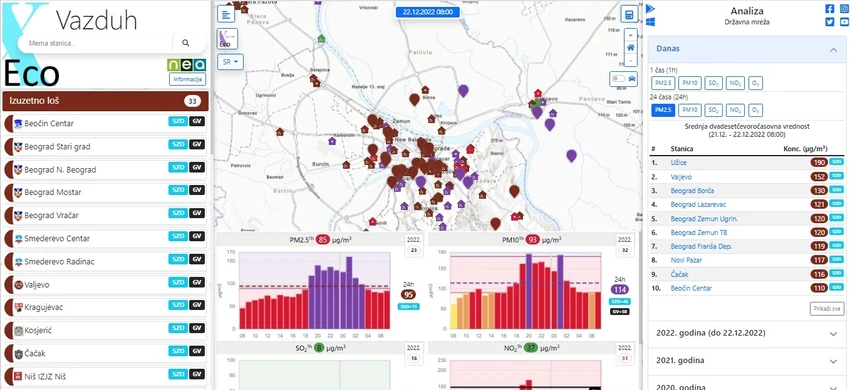Click the home icon to reset map
This screenshot has height=390, width=850.
630,47
